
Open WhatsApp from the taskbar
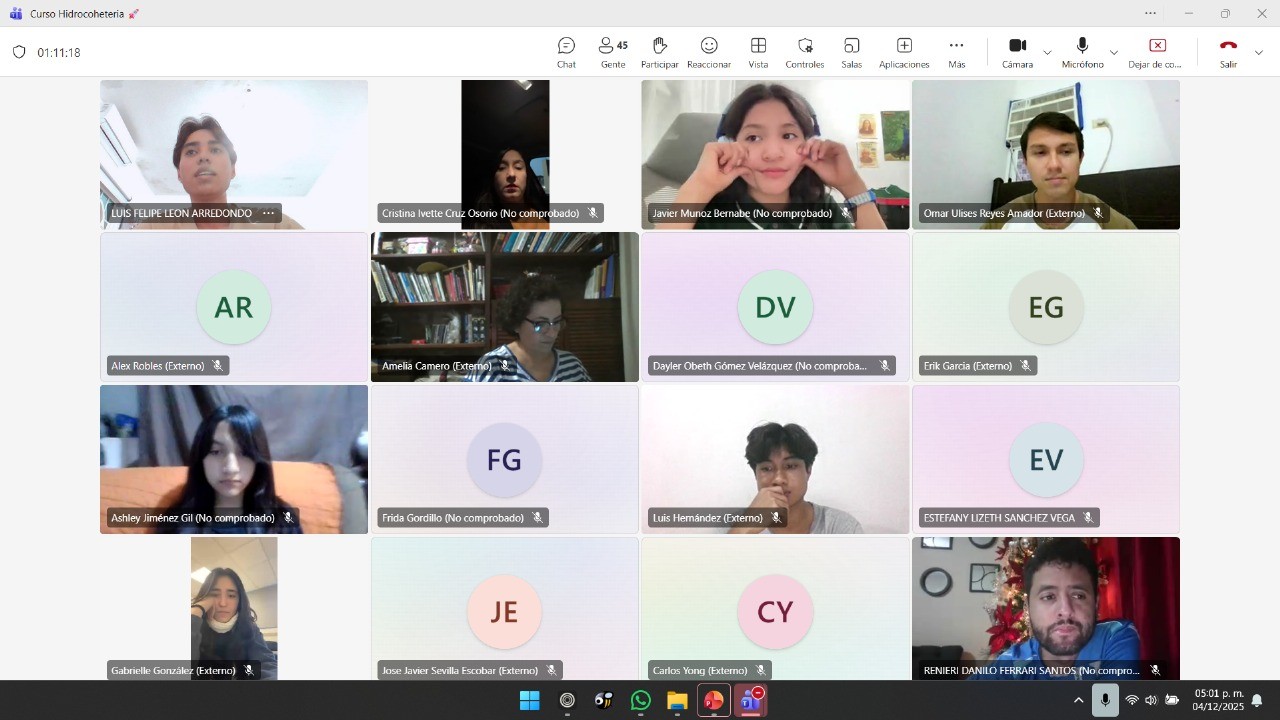640,701
